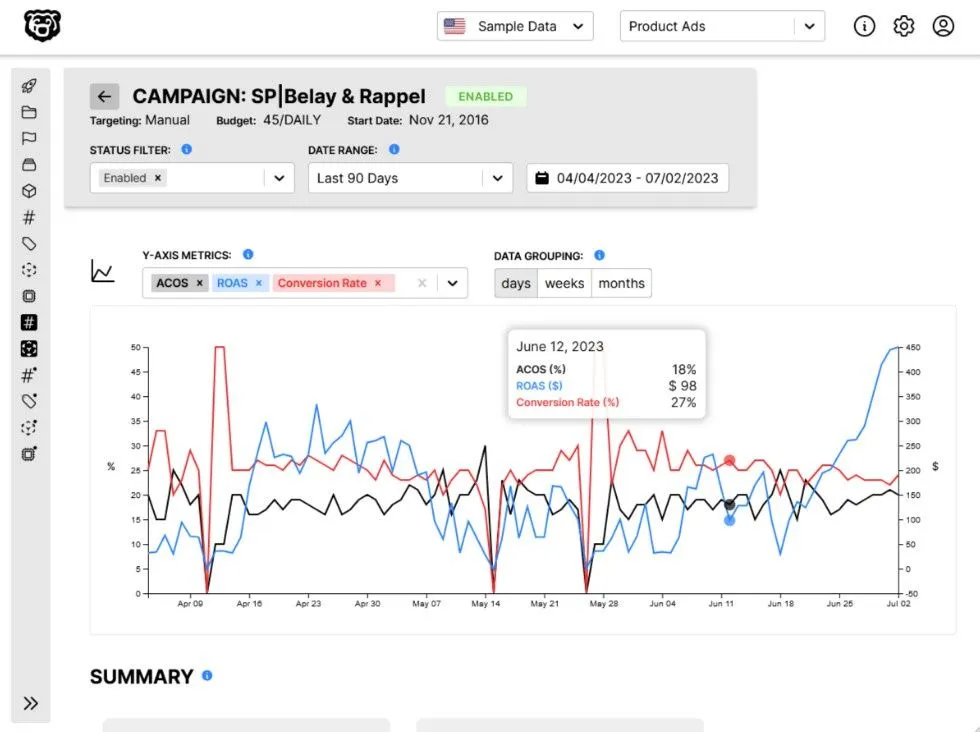Viewport: 980px width, 732px height.
Task: Click the 'Jun 11' x-axis label
Action: click(721, 604)
